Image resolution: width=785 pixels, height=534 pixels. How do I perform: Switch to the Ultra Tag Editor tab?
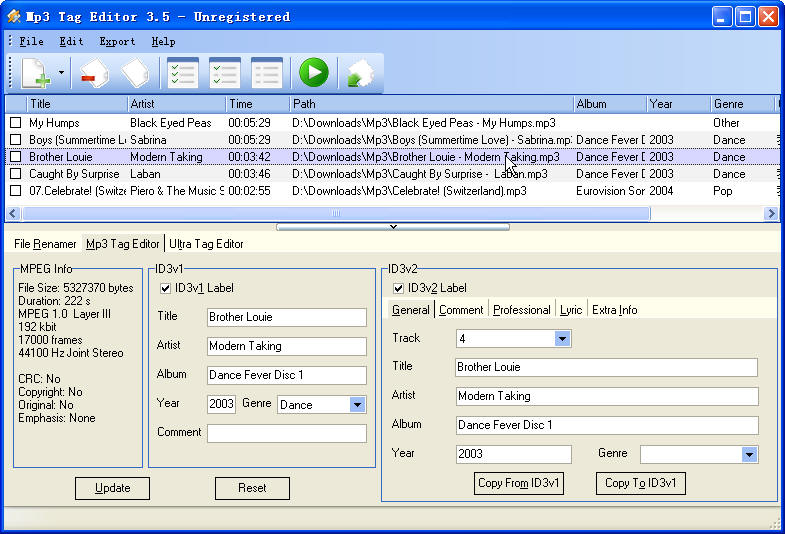(x=206, y=244)
